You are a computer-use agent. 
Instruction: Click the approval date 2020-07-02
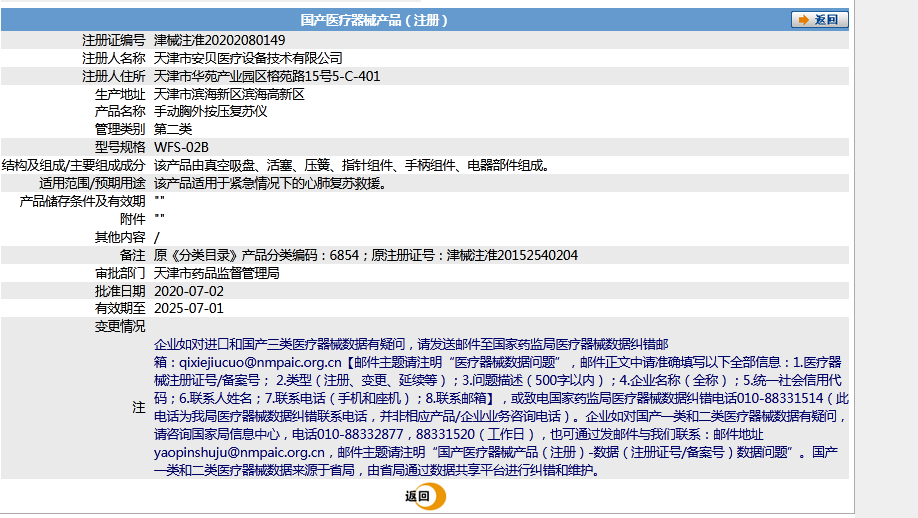point(189,291)
